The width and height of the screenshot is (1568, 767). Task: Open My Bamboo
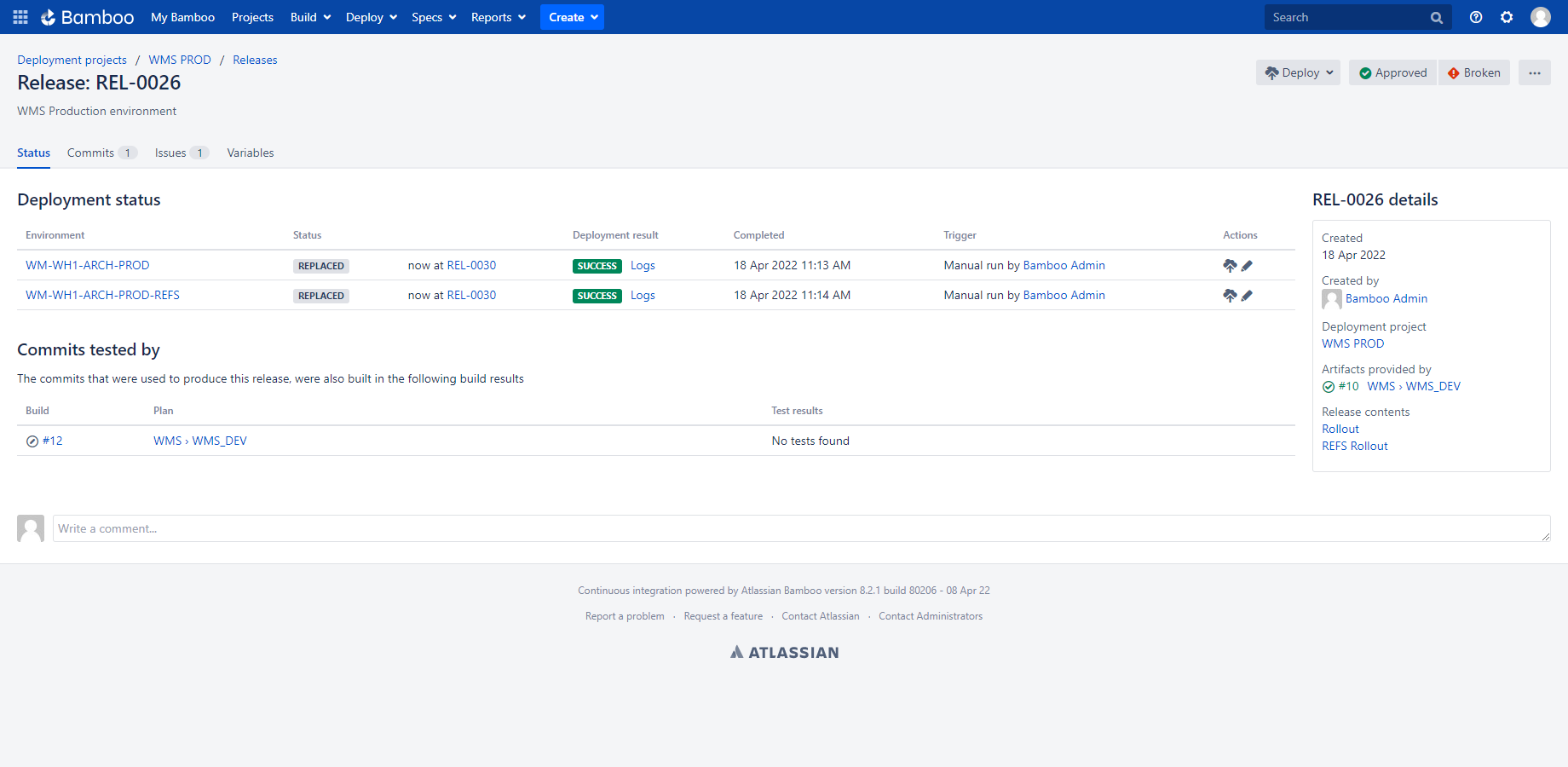183,17
